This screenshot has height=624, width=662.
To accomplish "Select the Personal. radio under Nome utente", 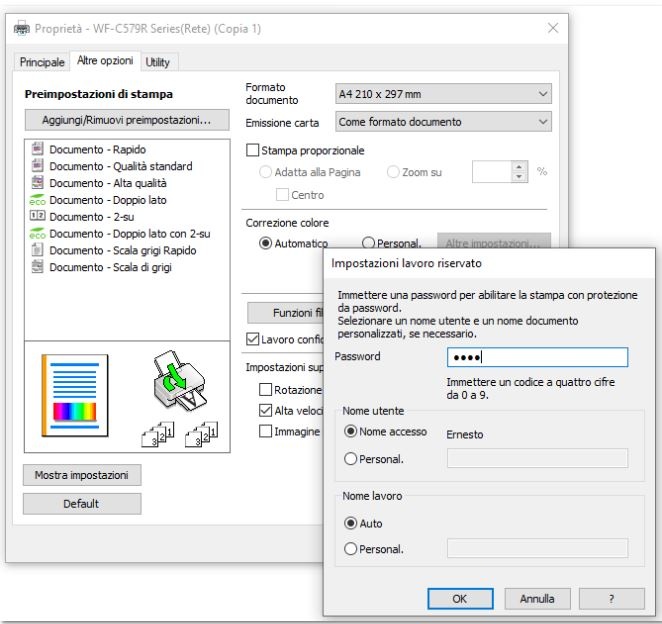I will click(351, 458).
